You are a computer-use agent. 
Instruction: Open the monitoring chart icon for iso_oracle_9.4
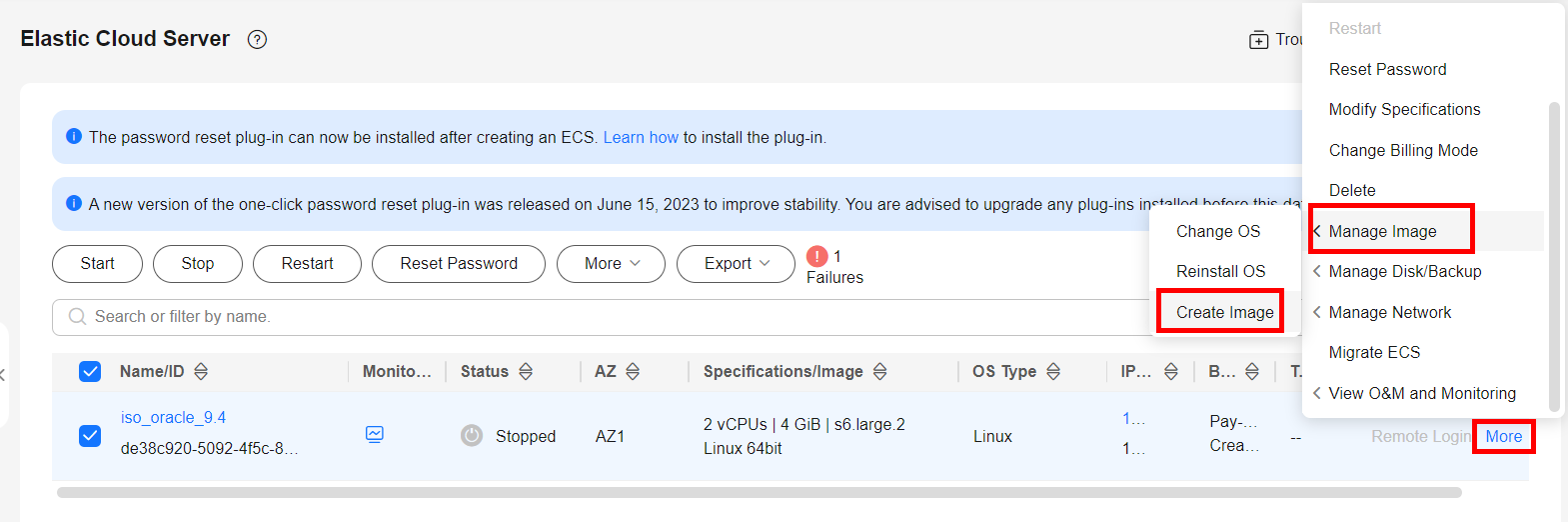pos(375,434)
